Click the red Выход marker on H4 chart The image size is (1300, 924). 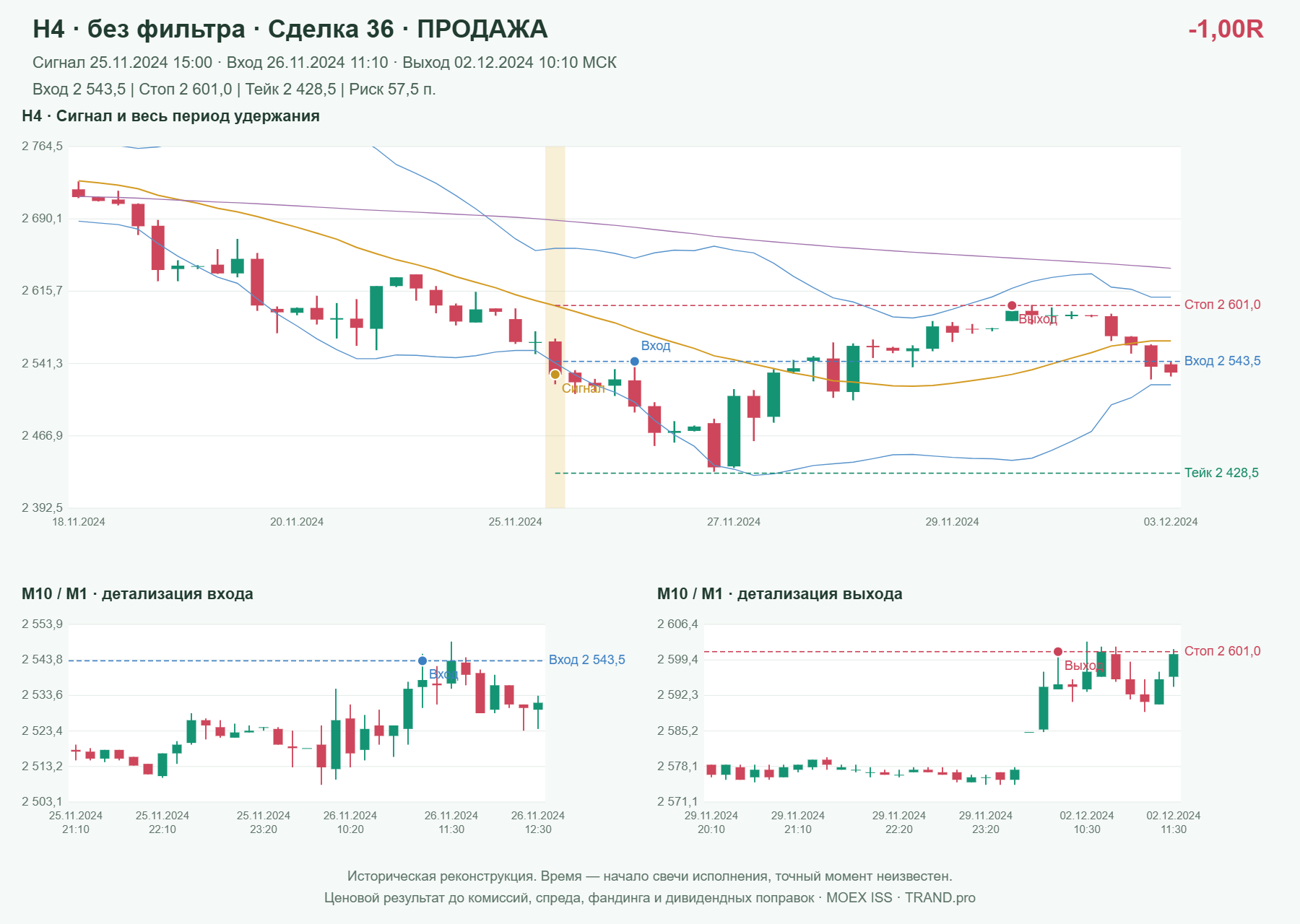(x=1012, y=305)
